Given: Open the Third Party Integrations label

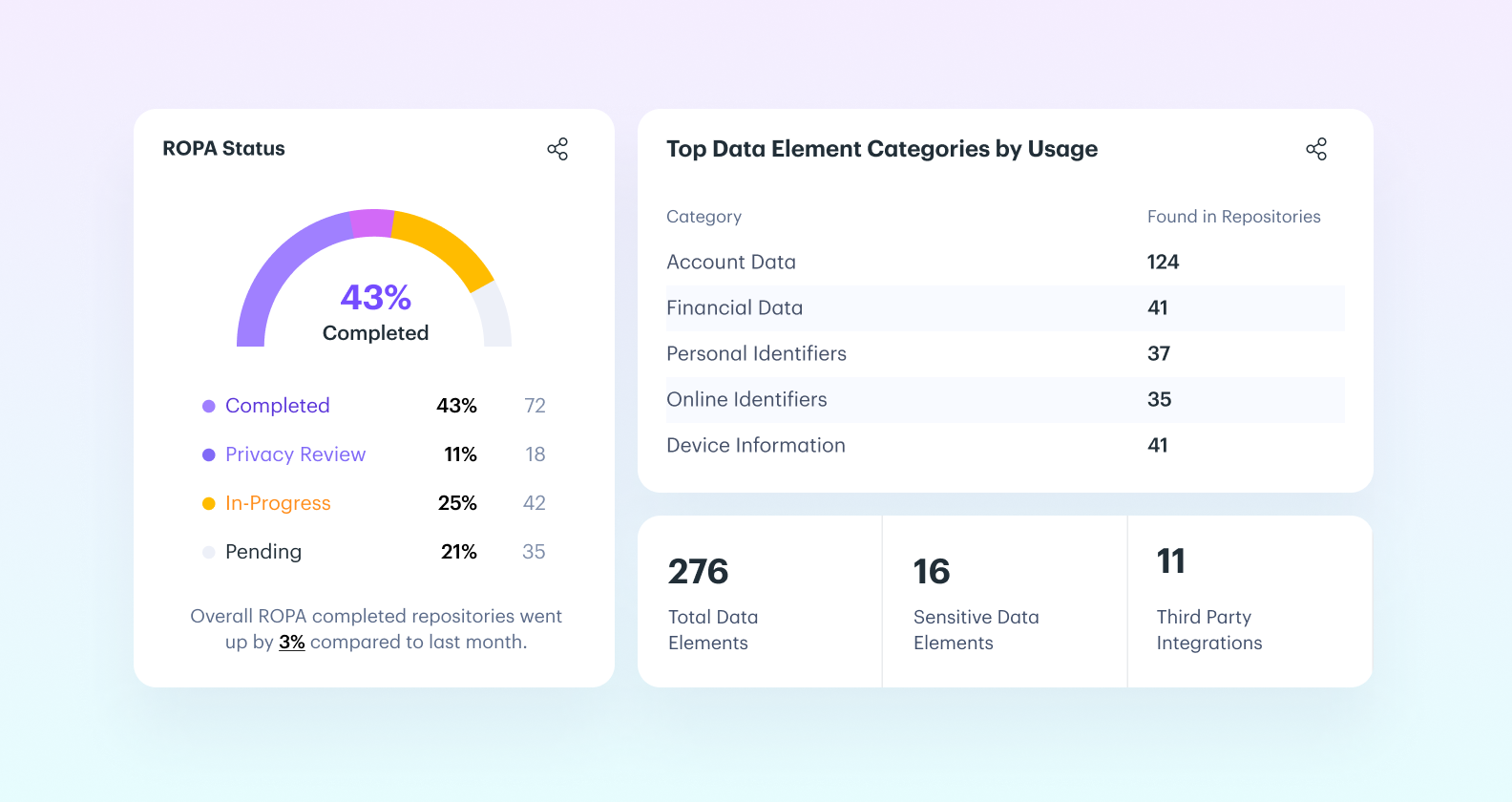Looking at the screenshot, I should [1209, 630].
